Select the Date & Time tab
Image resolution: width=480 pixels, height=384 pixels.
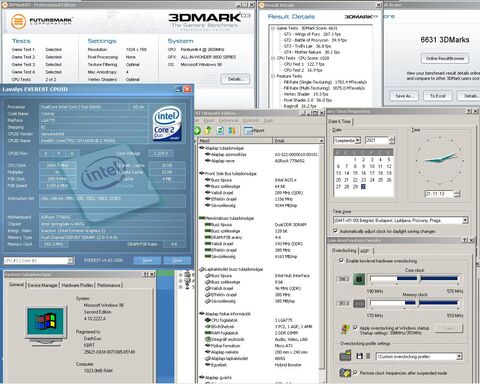coord(339,121)
